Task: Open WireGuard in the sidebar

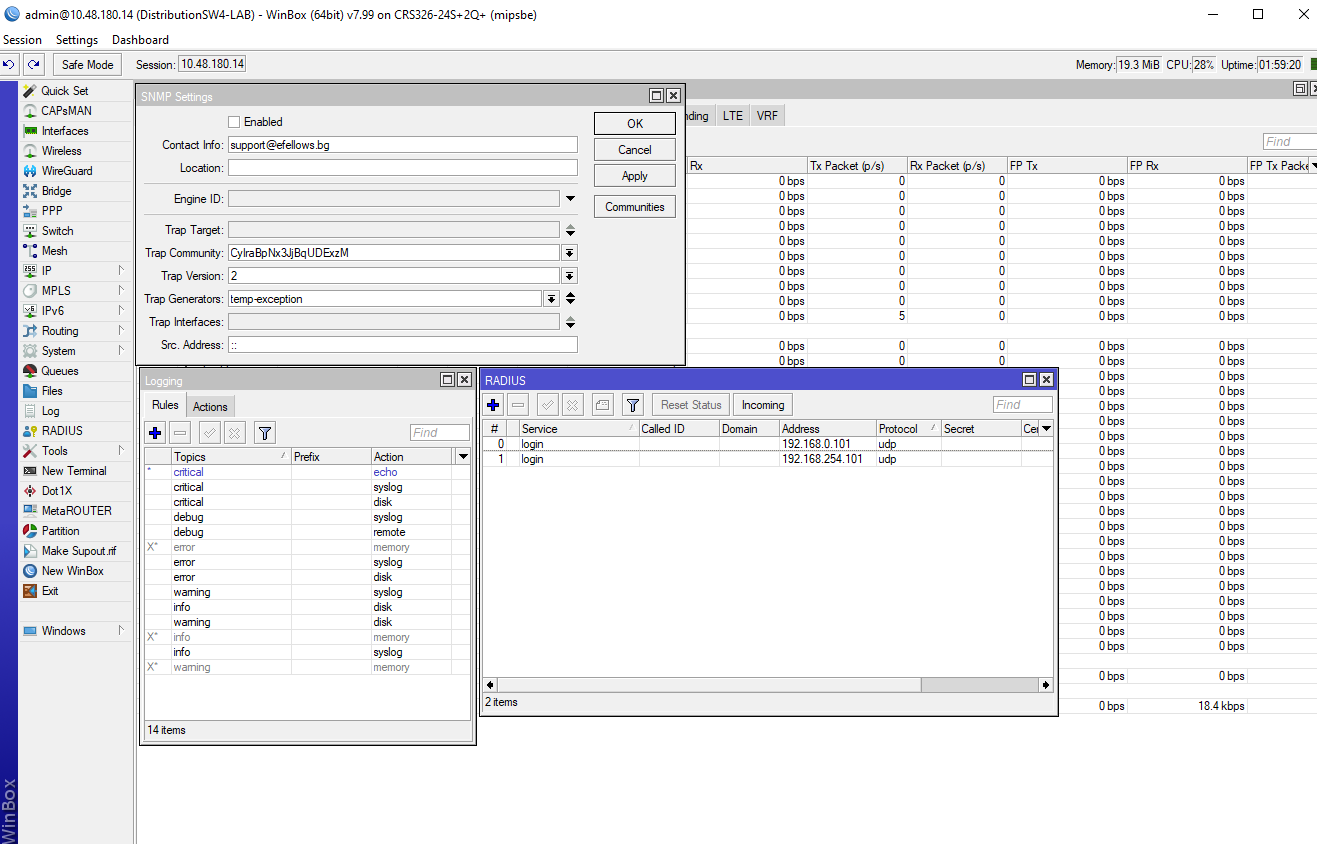Action: [67, 171]
